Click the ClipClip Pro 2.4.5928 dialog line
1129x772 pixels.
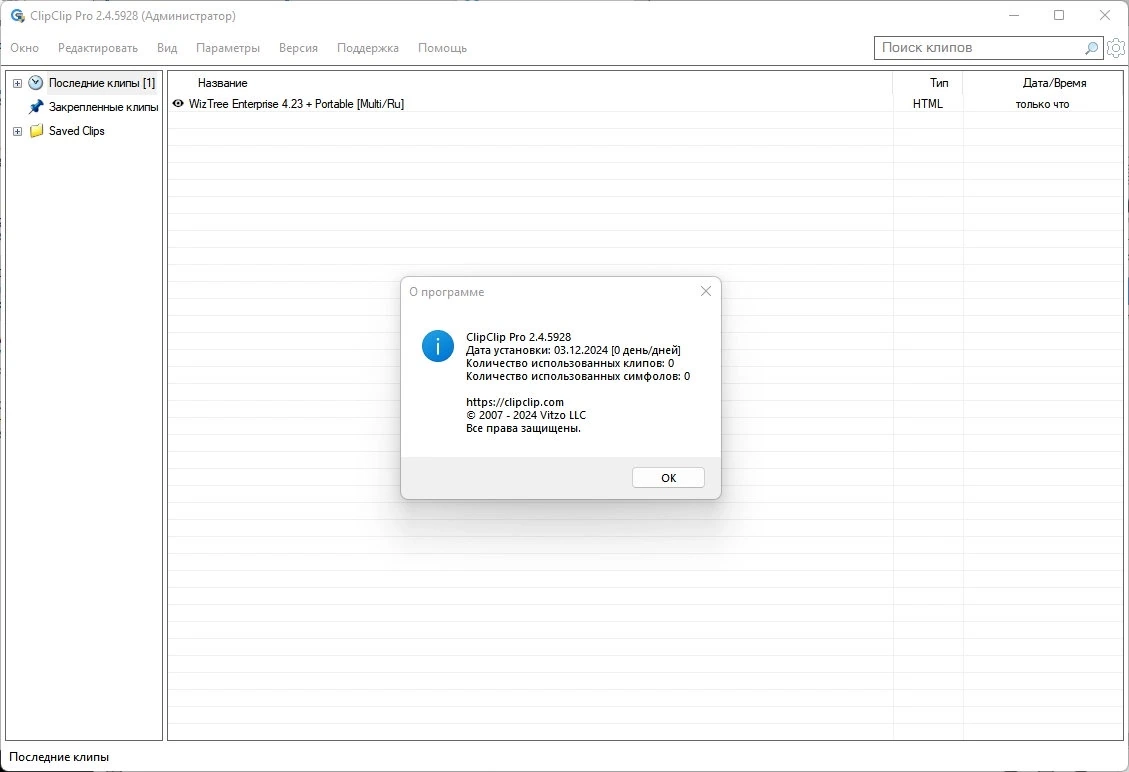[518, 337]
